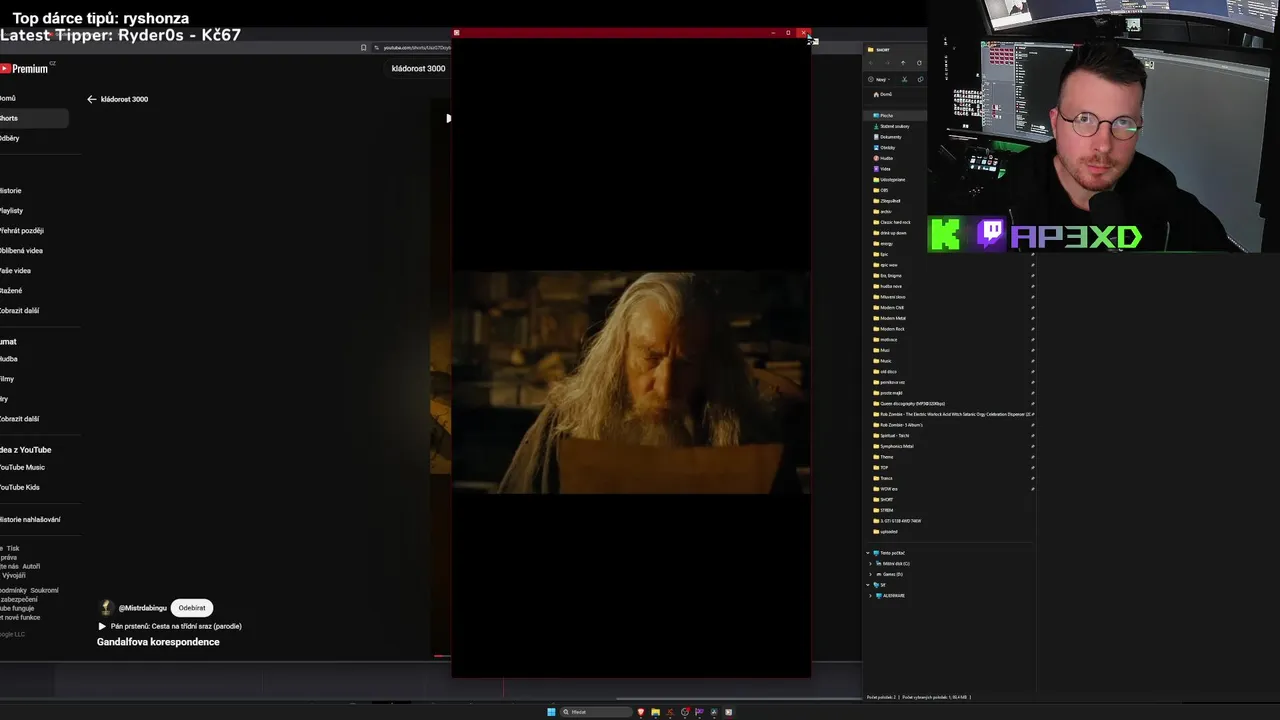This screenshot has height=720, width=1280.
Task: Click the @Mistrdabingu channel avatar
Action: (106, 608)
